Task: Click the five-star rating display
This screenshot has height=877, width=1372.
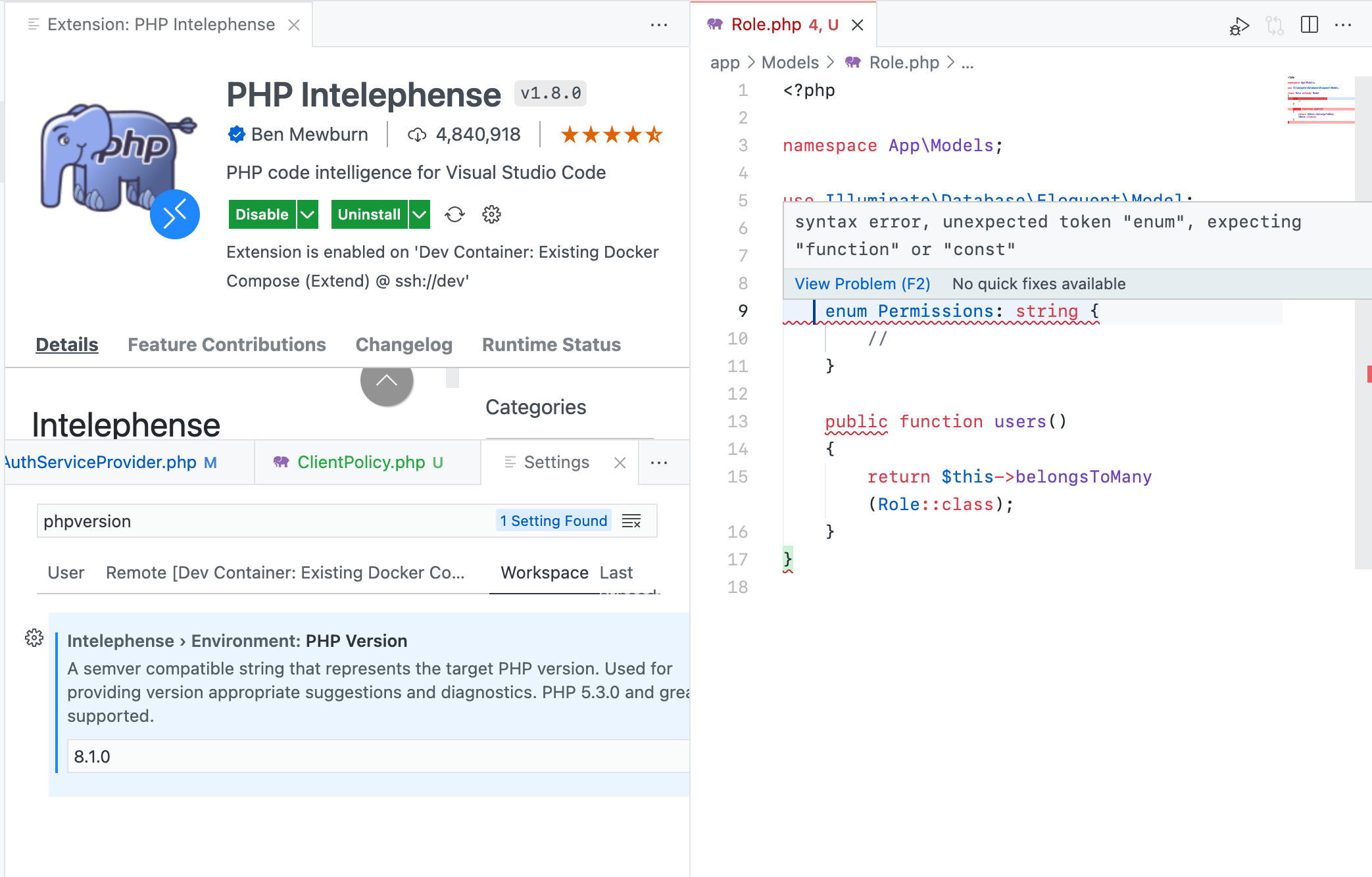Action: [x=611, y=135]
